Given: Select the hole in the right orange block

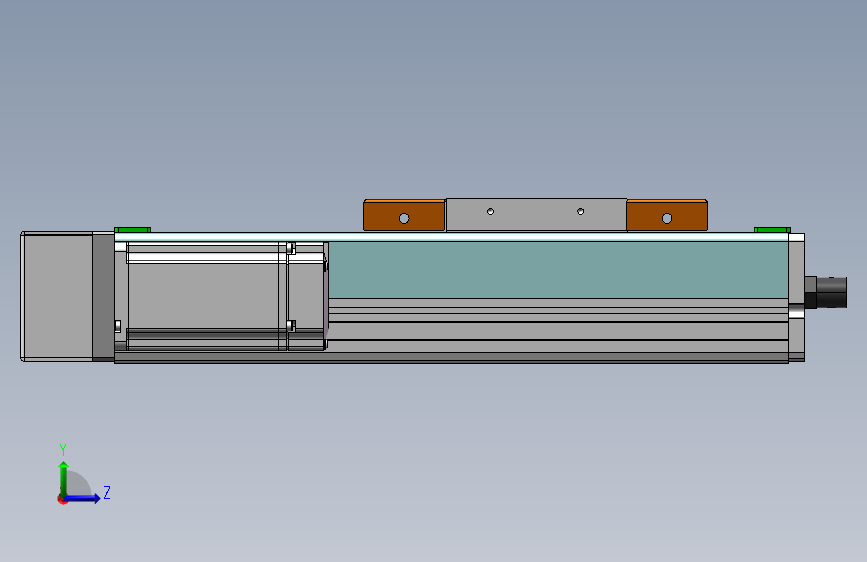Looking at the screenshot, I should tap(667, 218).
